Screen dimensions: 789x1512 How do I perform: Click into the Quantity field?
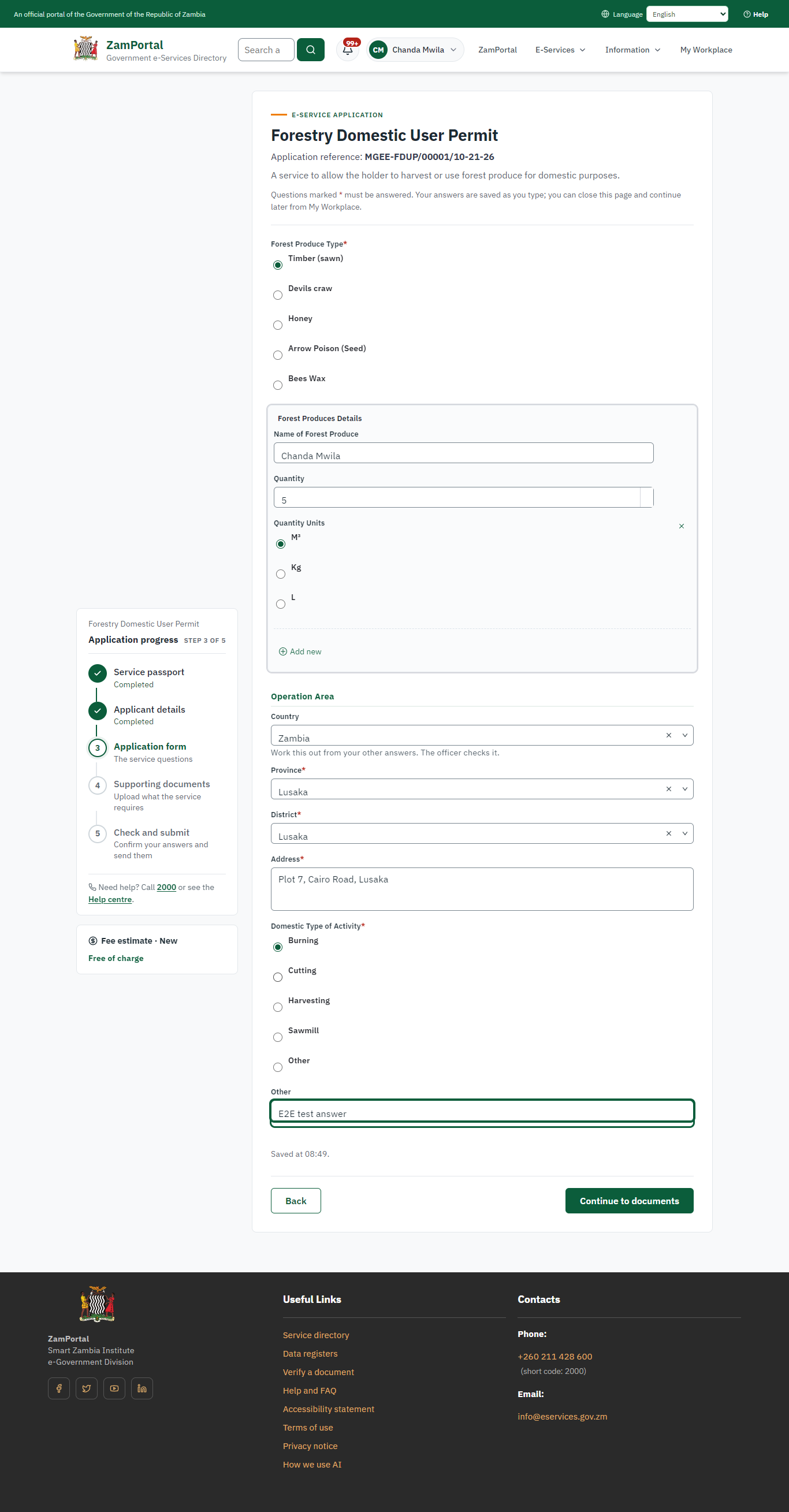pyautogui.click(x=463, y=497)
